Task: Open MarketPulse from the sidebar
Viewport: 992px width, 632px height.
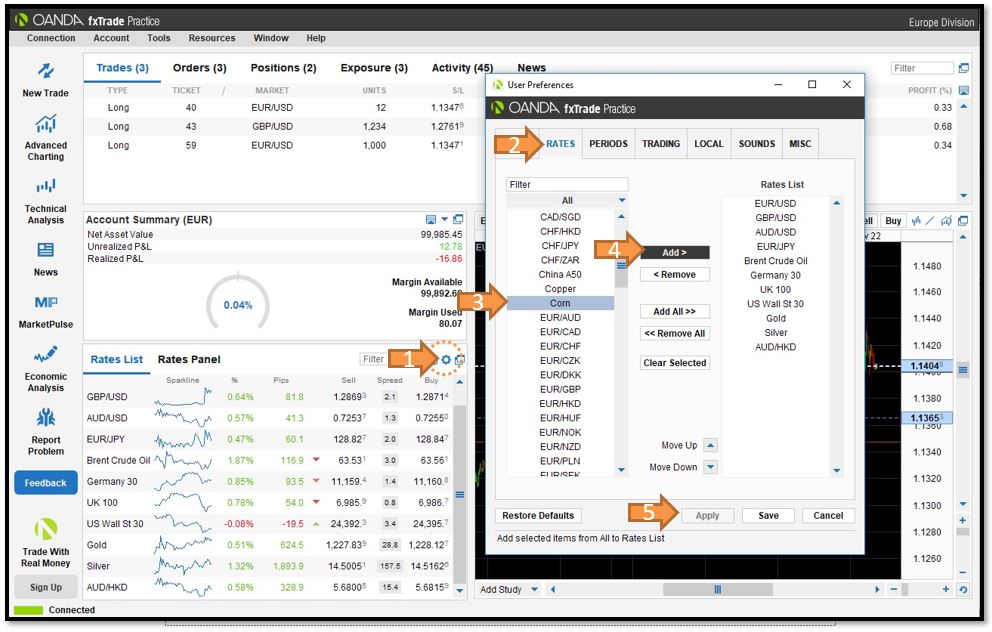Action: click(x=46, y=302)
